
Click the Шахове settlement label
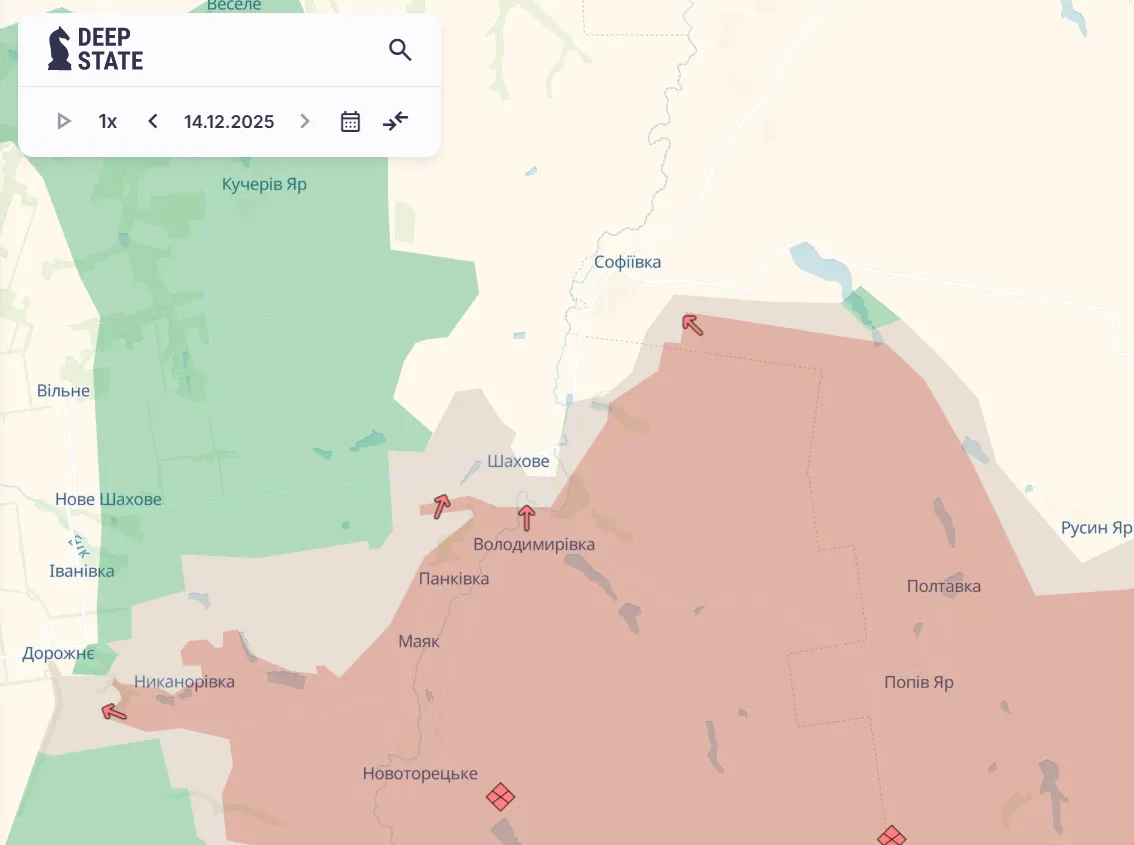coord(518,462)
